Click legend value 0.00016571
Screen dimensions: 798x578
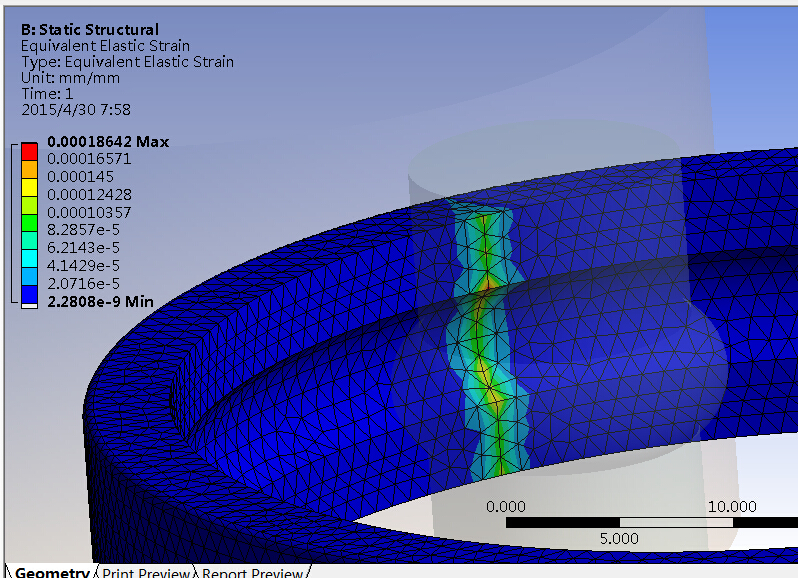[89, 159]
